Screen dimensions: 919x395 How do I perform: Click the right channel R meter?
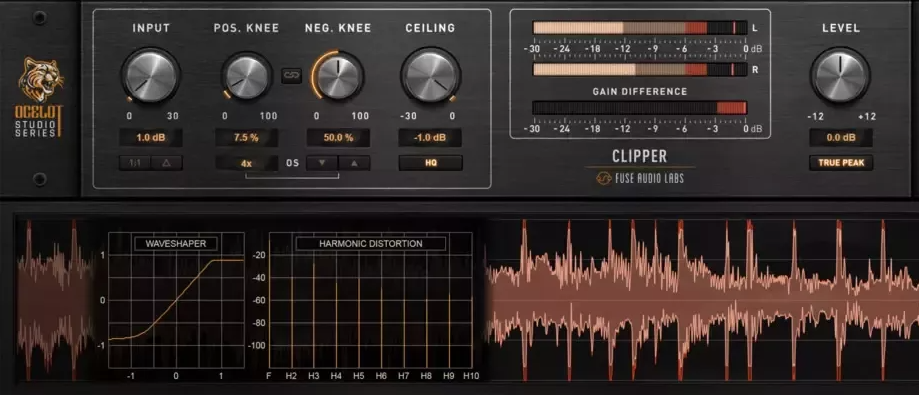click(x=639, y=70)
